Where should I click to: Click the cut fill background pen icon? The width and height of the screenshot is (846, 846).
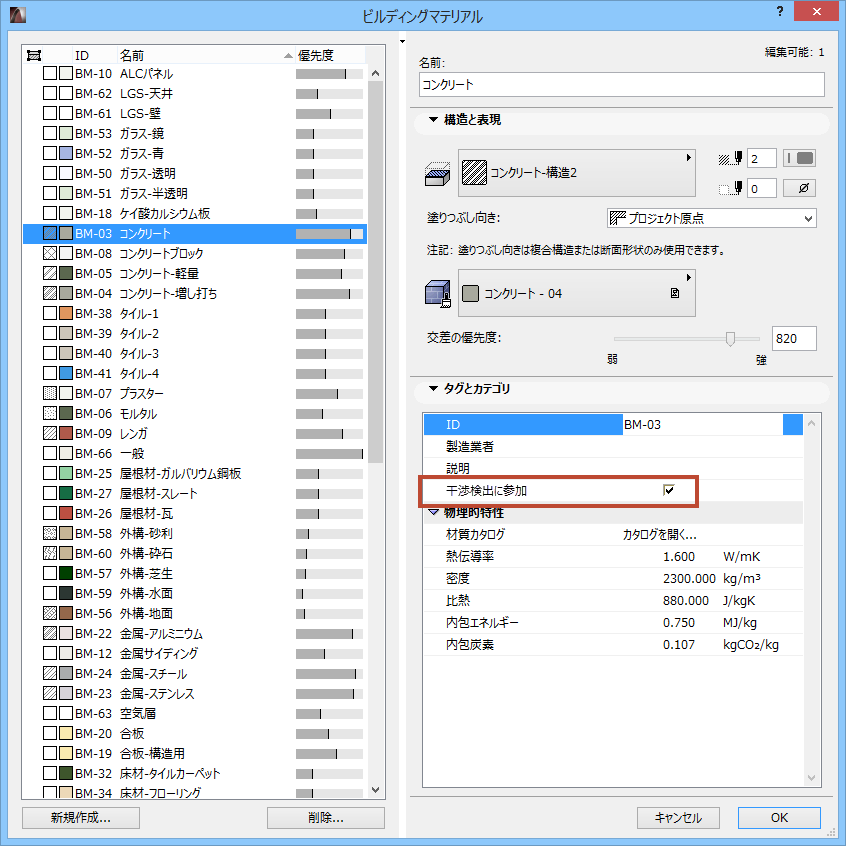(x=731, y=189)
